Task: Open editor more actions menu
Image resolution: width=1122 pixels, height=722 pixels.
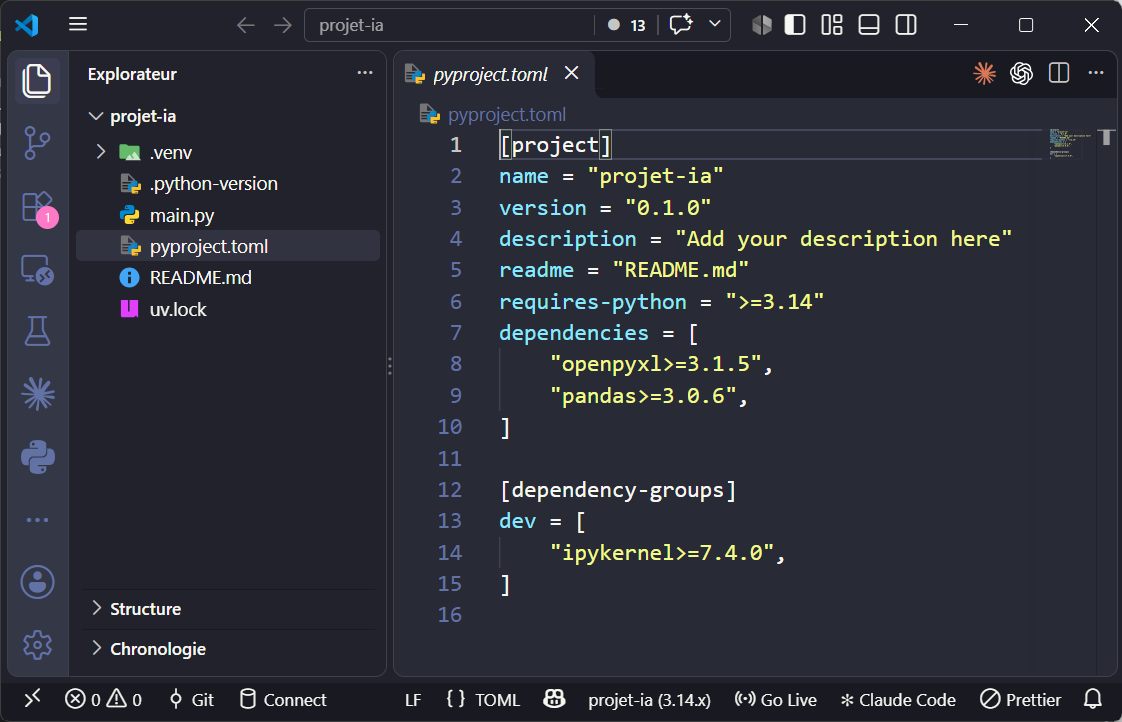Action: click(1096, 73)
